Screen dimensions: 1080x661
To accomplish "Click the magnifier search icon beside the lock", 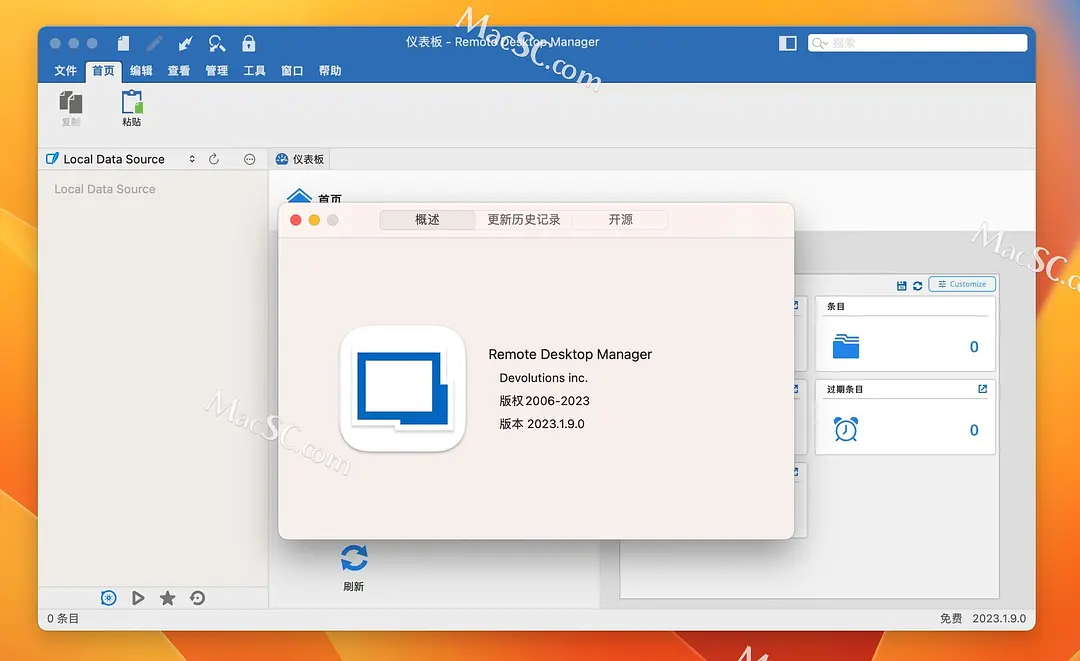I will pos(217,43).
